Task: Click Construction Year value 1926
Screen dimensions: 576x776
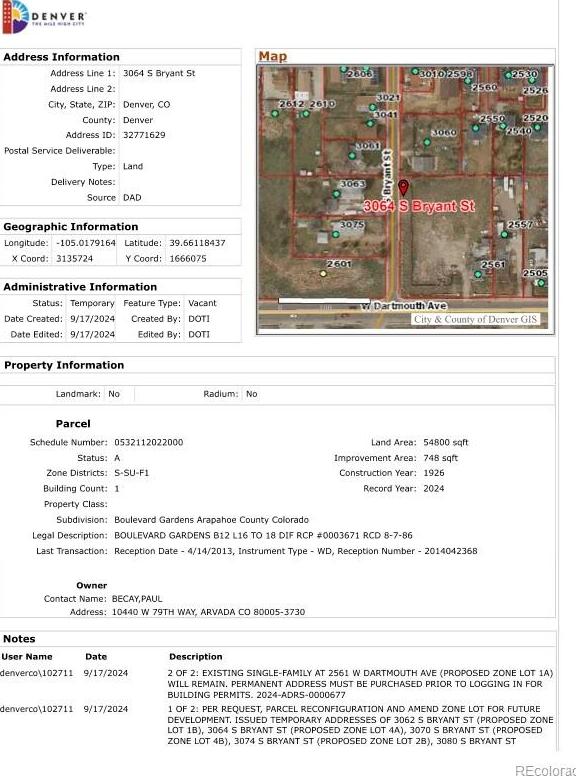Action: point(433,473)
